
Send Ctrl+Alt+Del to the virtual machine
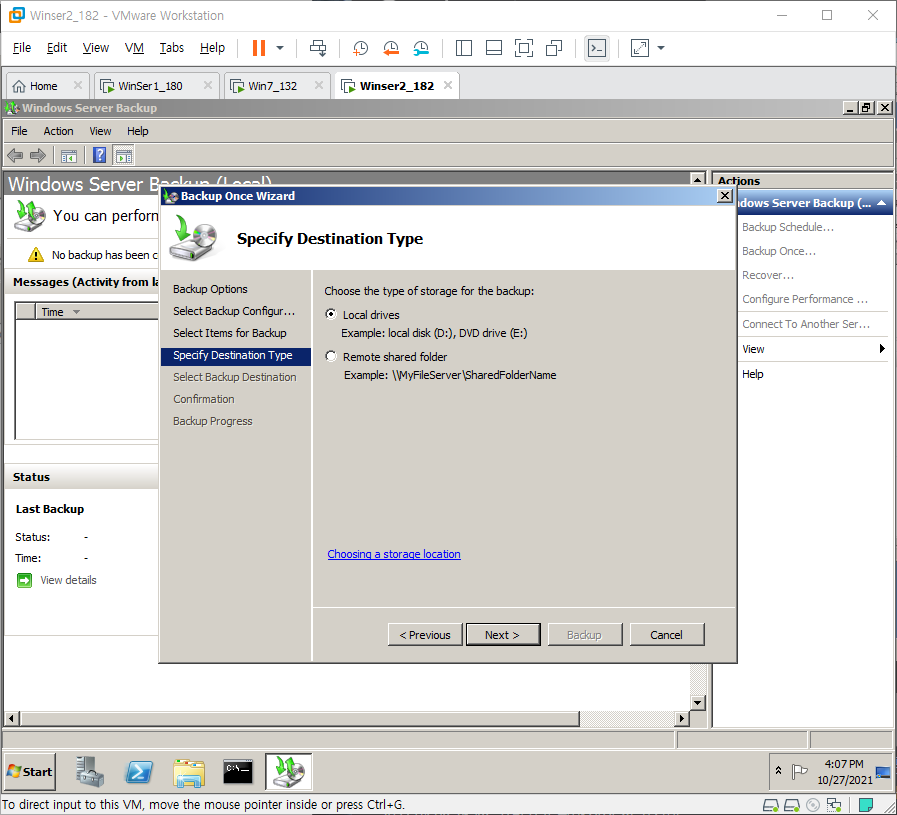click(318, 48)
